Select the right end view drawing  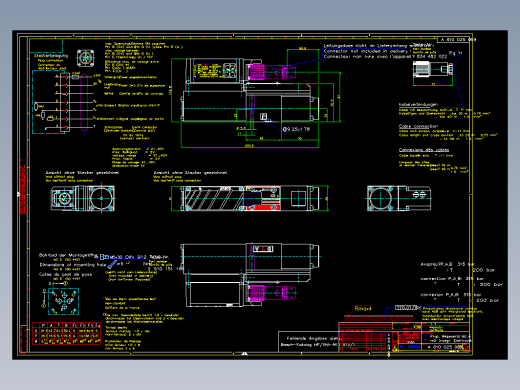coord(399,198)
